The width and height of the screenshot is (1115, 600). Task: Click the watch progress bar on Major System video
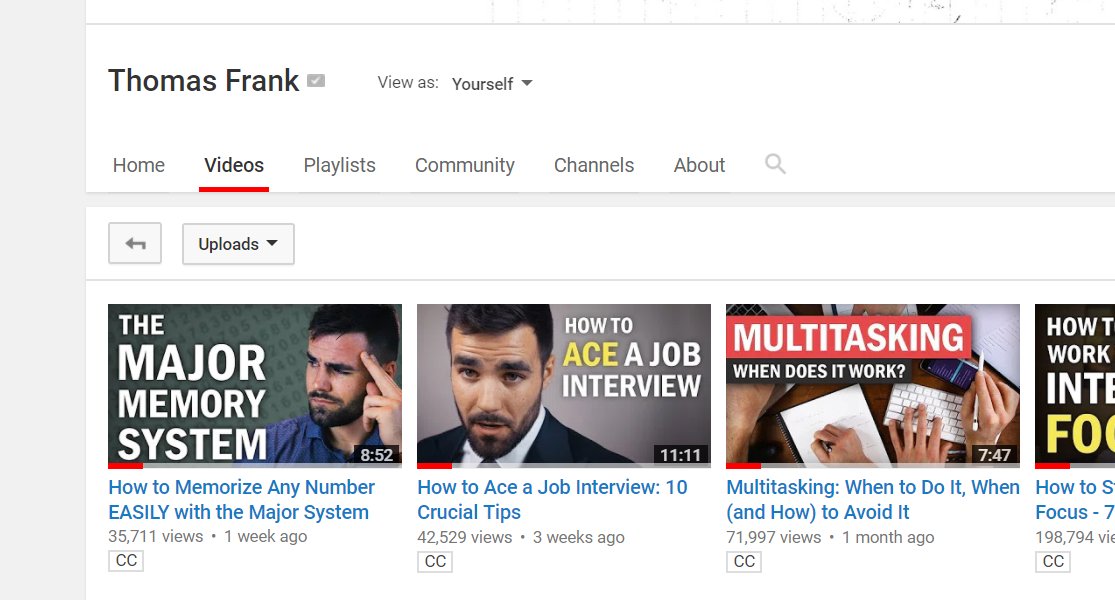[255, 466]
